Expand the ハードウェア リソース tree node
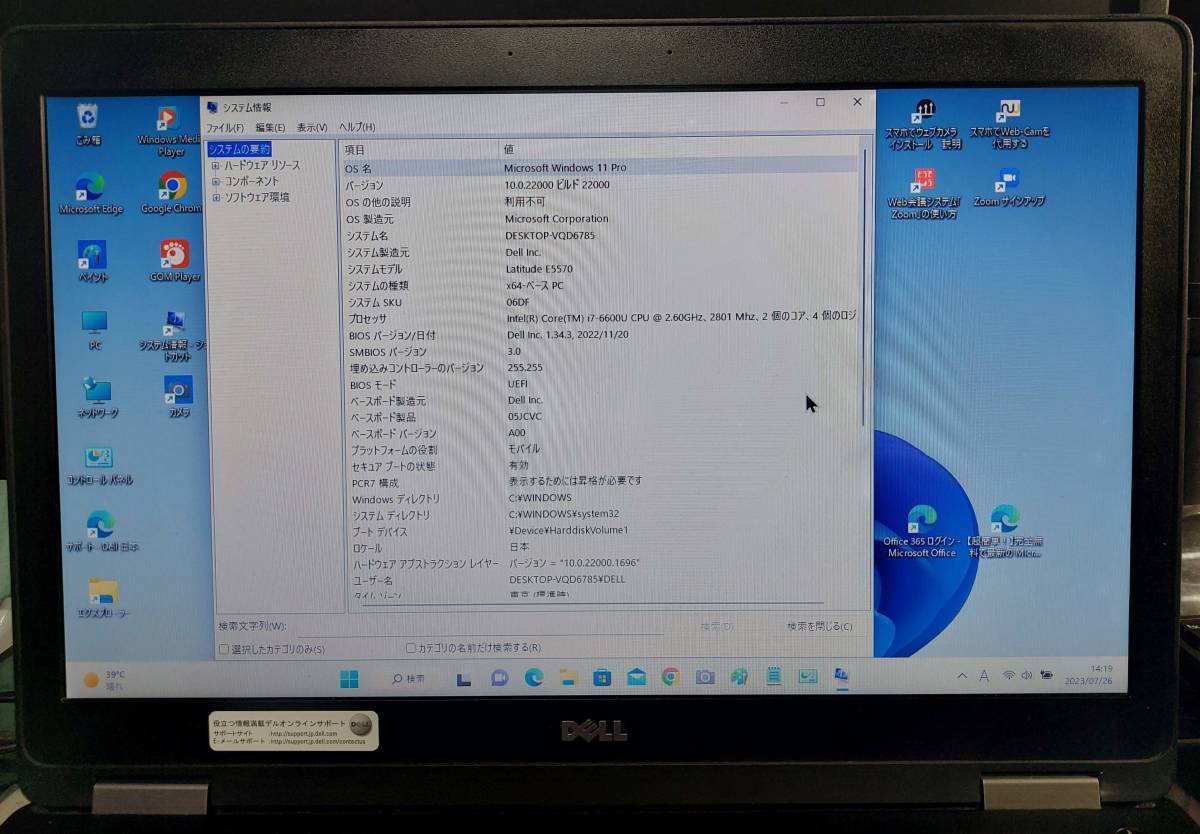Screen dimensions: 1200x834 coord(217,164)
